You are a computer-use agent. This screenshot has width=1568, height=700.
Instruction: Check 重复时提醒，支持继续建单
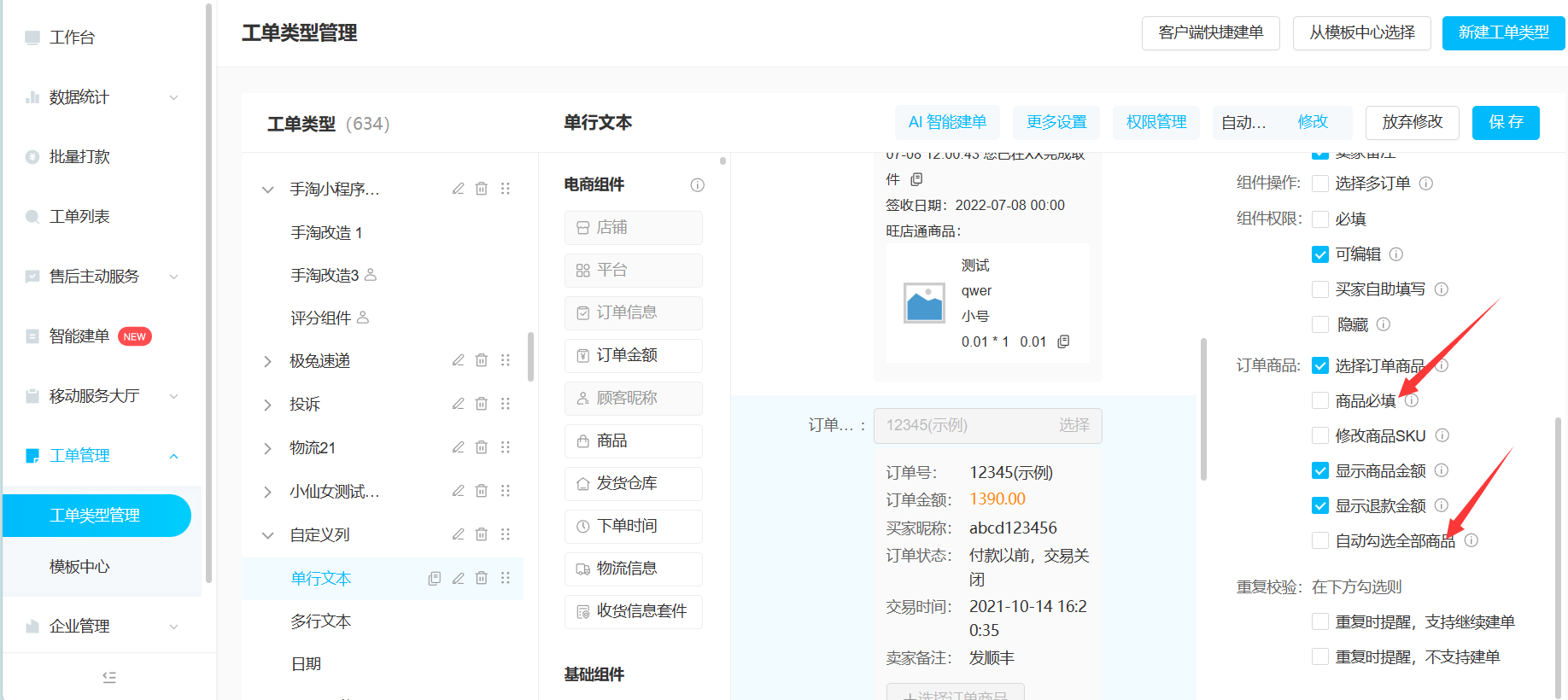coord(1320,621)
